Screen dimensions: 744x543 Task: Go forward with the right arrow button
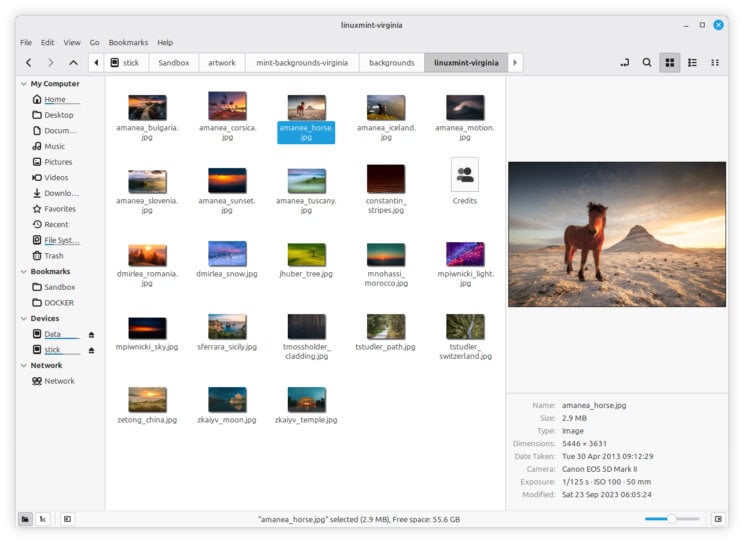51,63
